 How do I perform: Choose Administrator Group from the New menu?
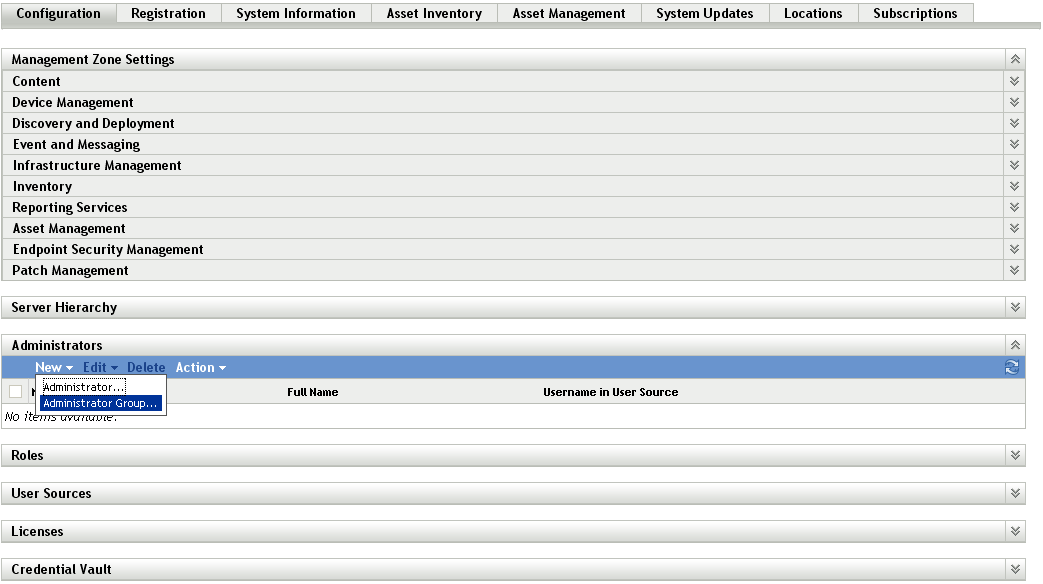[x=102, y=403]
